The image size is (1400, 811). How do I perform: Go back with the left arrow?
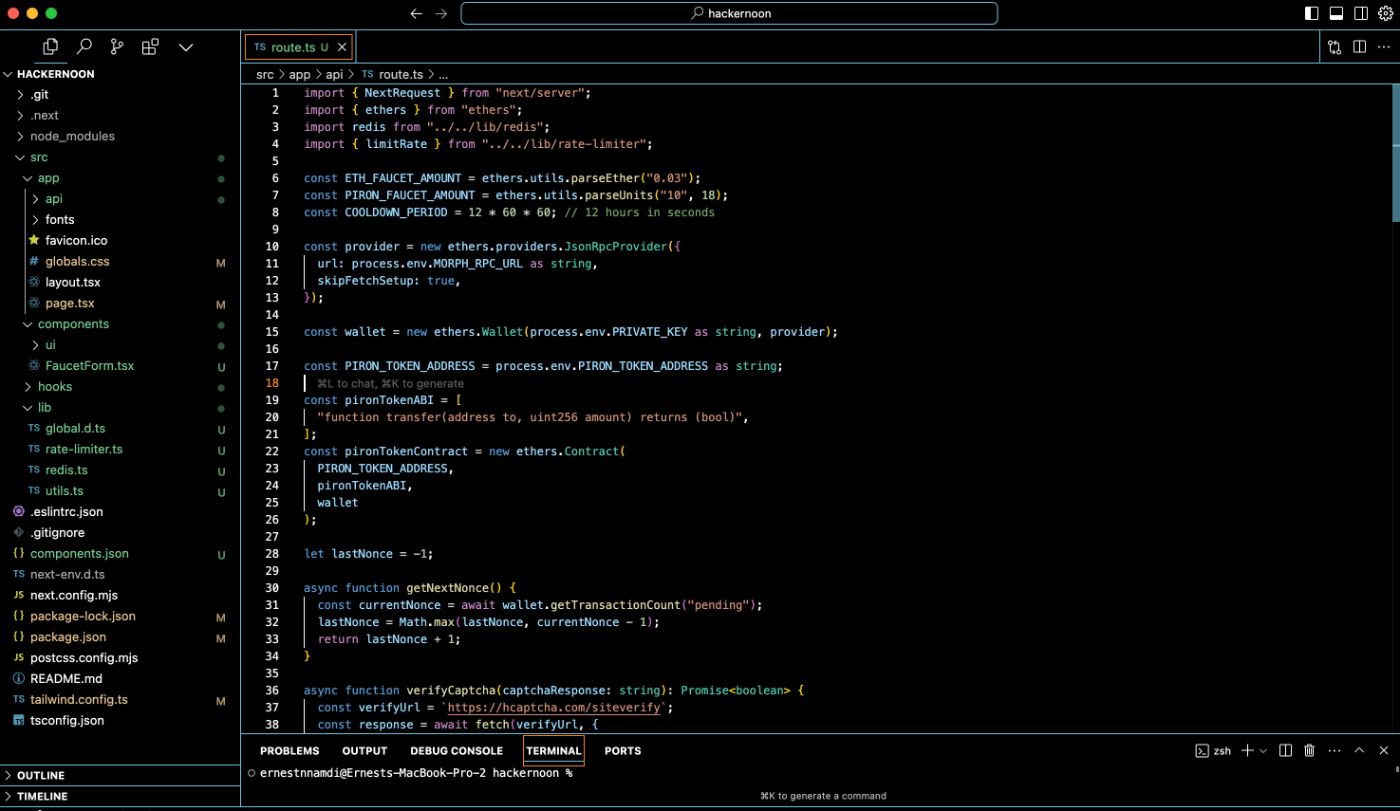tap(417, 13)
